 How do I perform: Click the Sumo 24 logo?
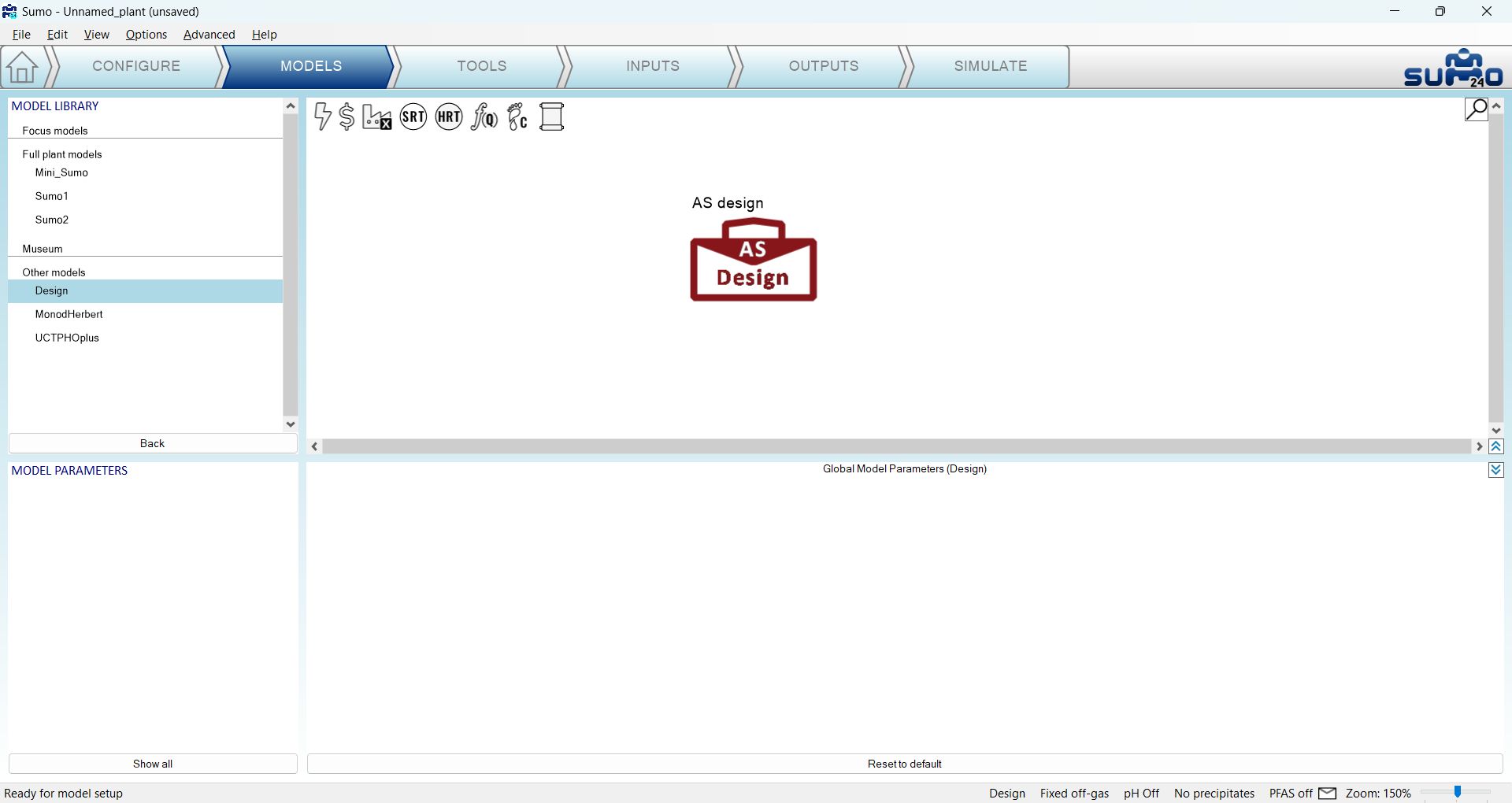coord(1454,68)
